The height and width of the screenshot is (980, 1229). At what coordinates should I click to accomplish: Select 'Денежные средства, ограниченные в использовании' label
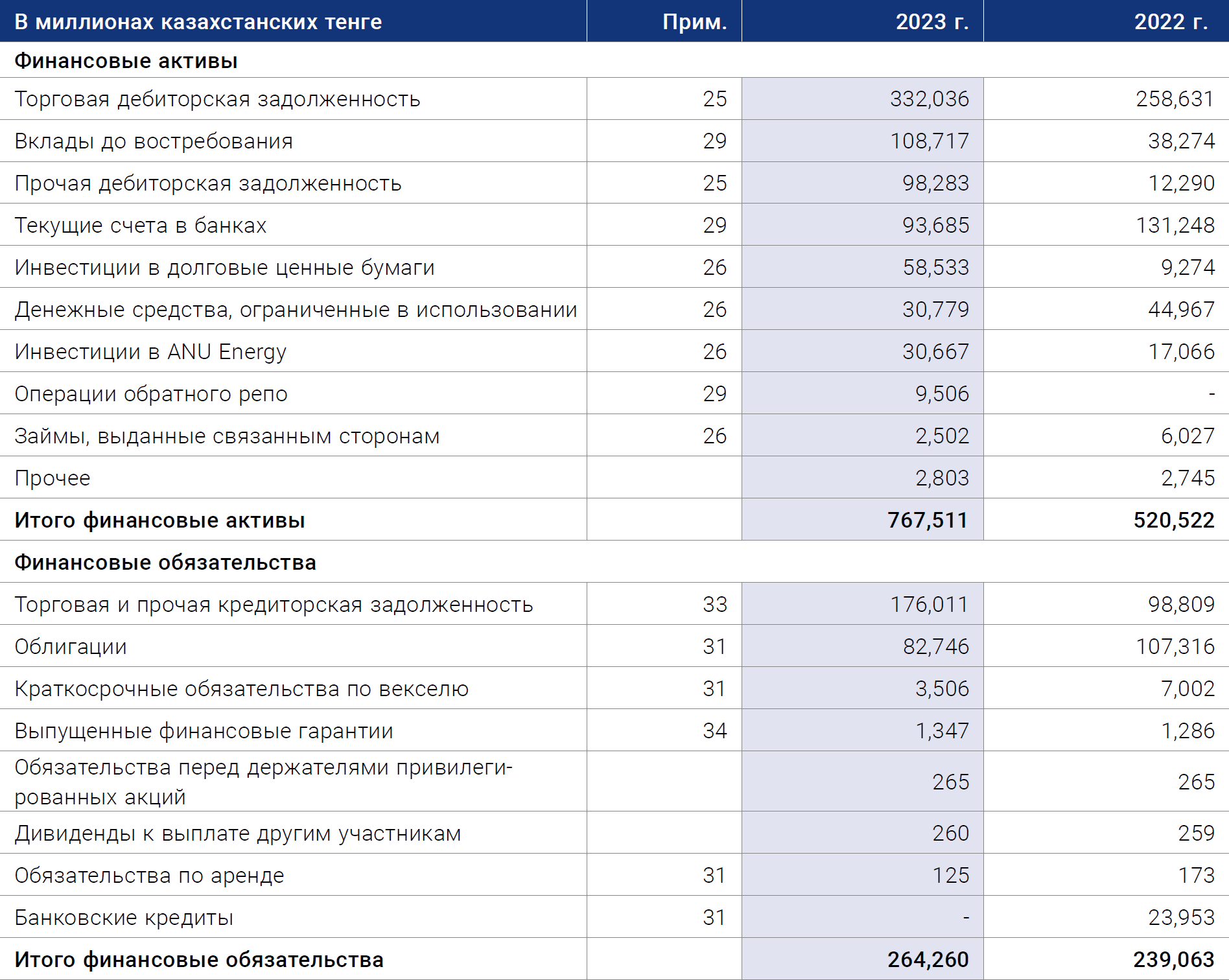tap(296, 310)
